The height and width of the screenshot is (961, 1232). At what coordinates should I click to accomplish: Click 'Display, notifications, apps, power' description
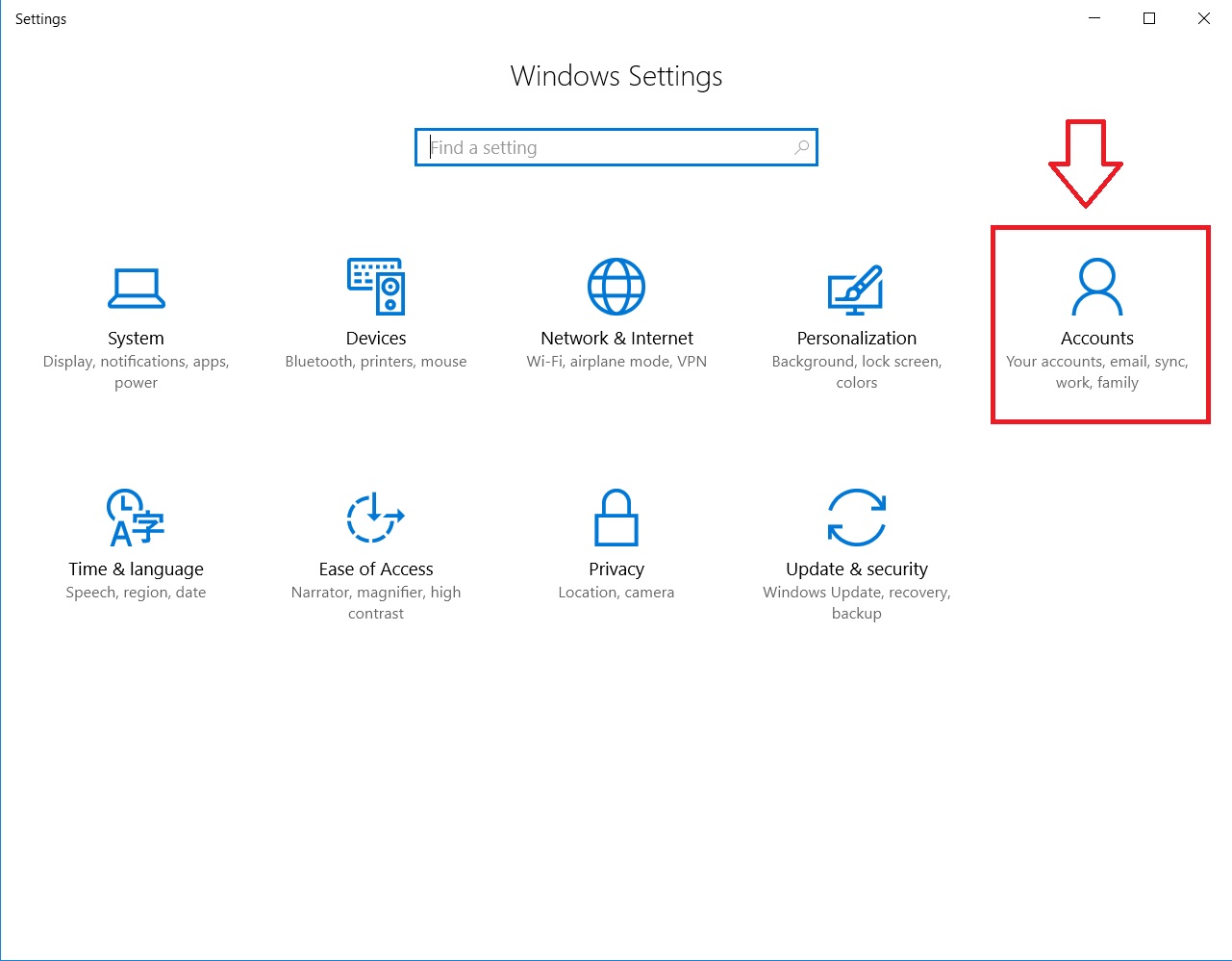pyautogui.click(x=136, y=371)
